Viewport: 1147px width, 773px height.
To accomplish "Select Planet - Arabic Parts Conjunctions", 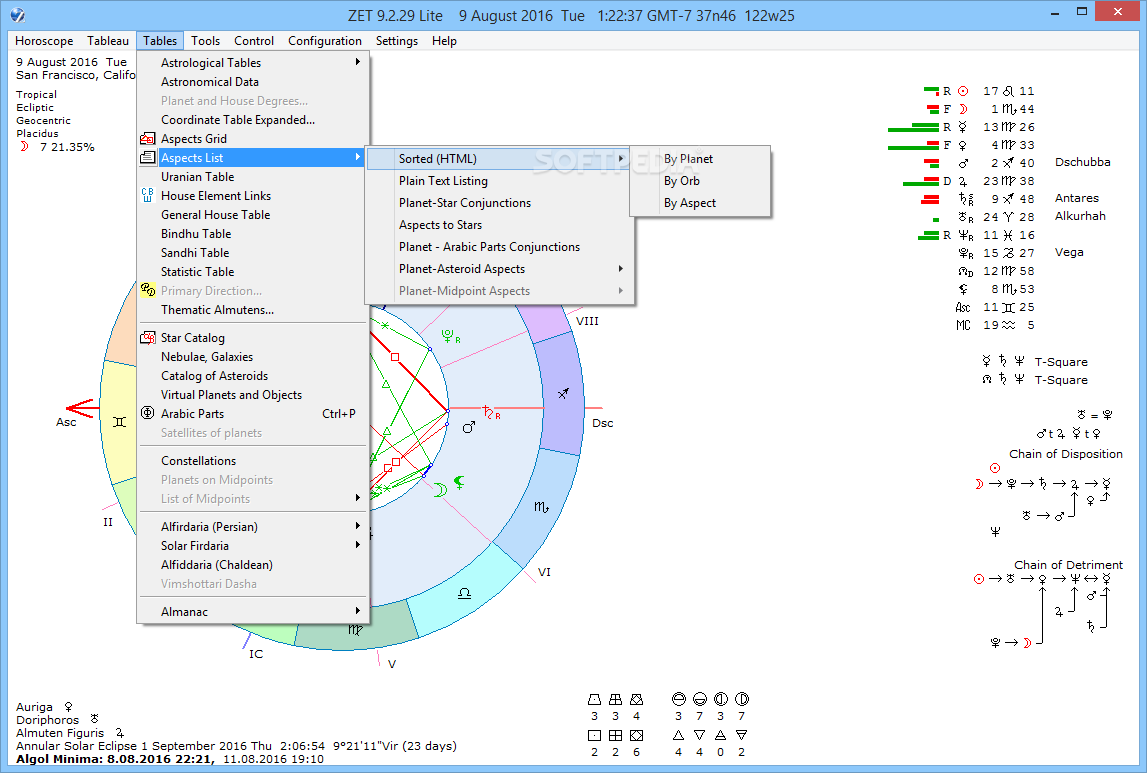I will (499, 246).
